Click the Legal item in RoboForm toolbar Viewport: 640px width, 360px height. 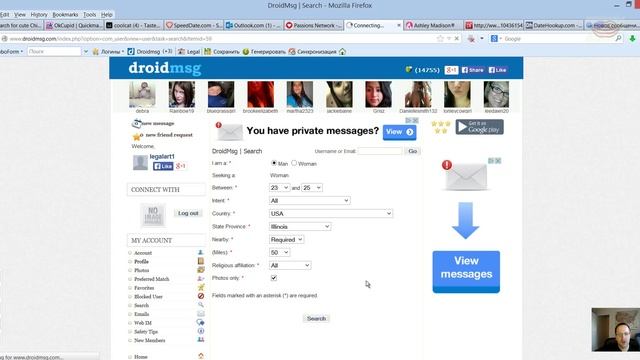point(189,51)
